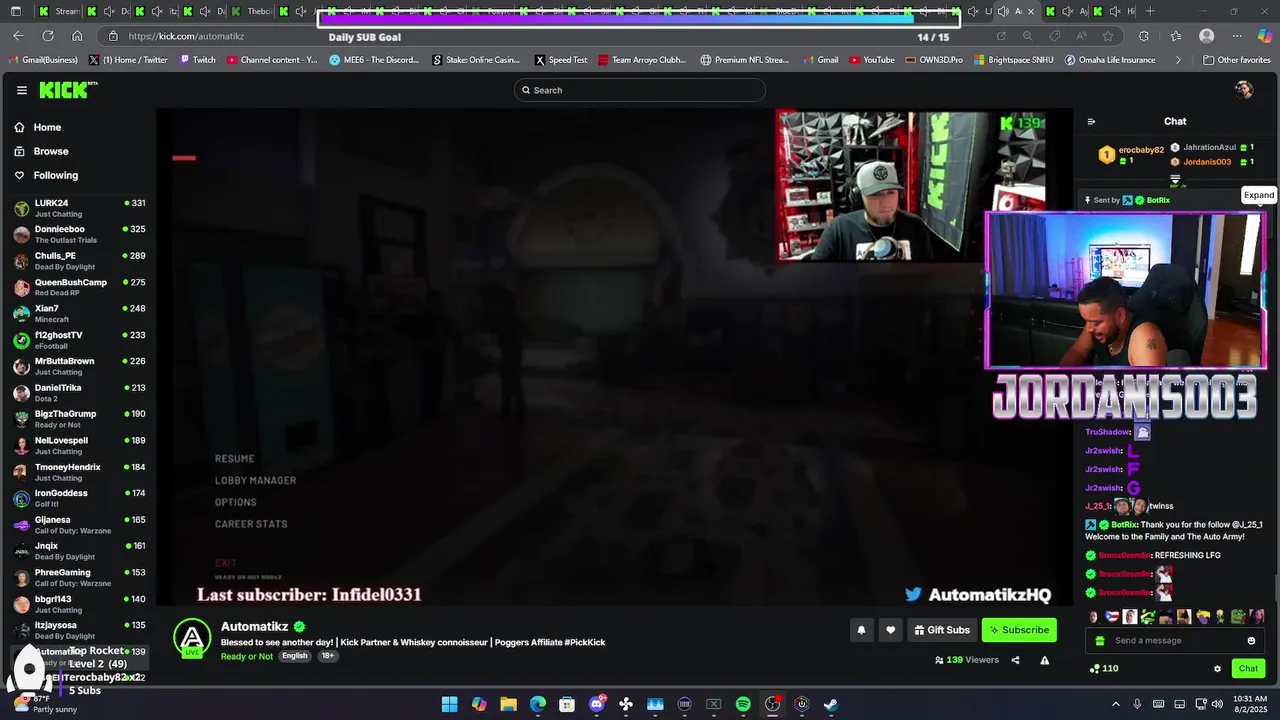1280x720 pixels.
Task: Click the Gift Subs button
Action: (941, 630)
